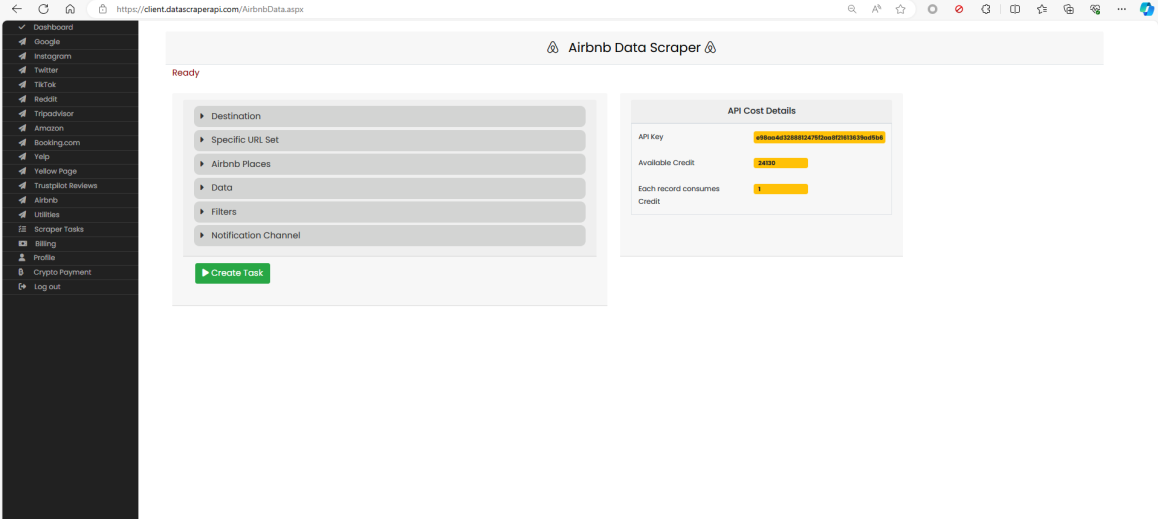
Task: Expand the Notification Channel section
Action: (x=390, y=236)
